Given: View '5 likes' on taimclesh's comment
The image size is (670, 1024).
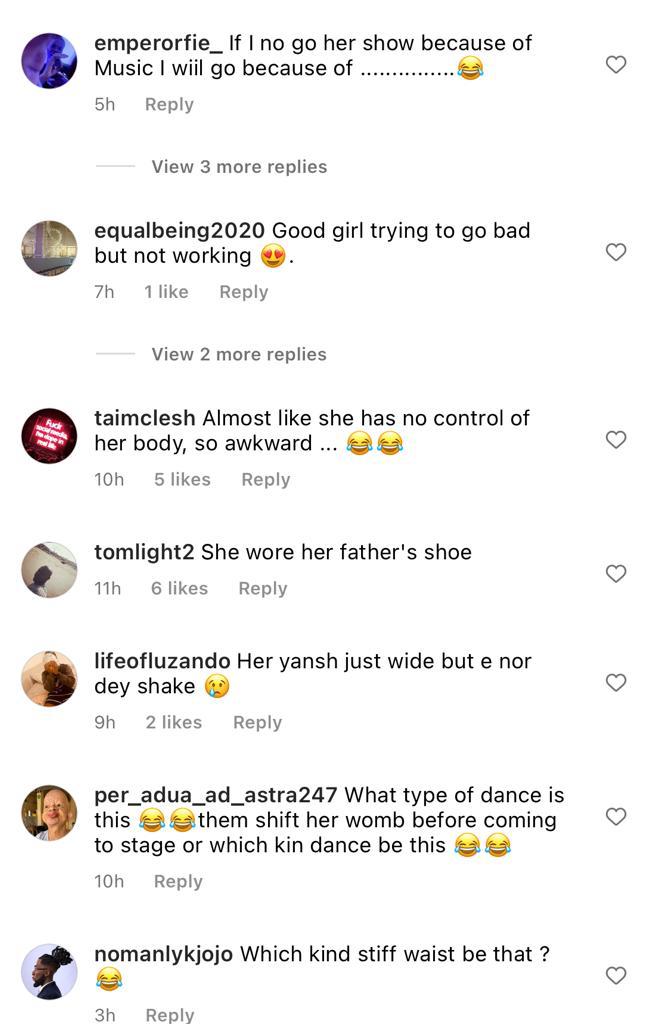Looking at the screenshot, I should 182,479.
